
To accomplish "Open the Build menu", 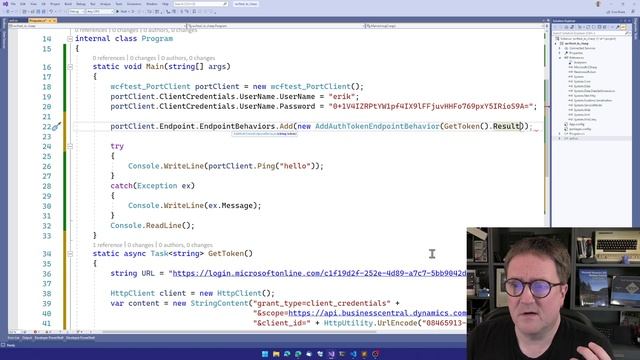I will pyautogui.click(x=68, y=4).
